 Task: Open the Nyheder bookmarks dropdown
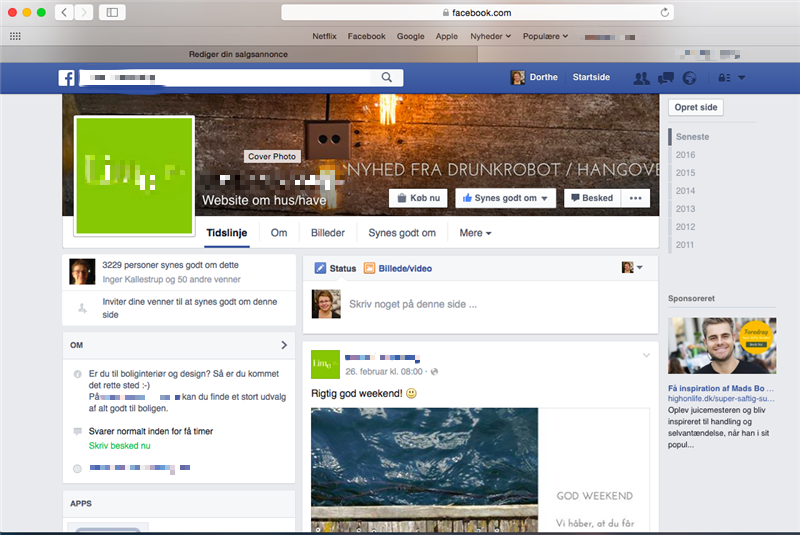pos(490,36)
